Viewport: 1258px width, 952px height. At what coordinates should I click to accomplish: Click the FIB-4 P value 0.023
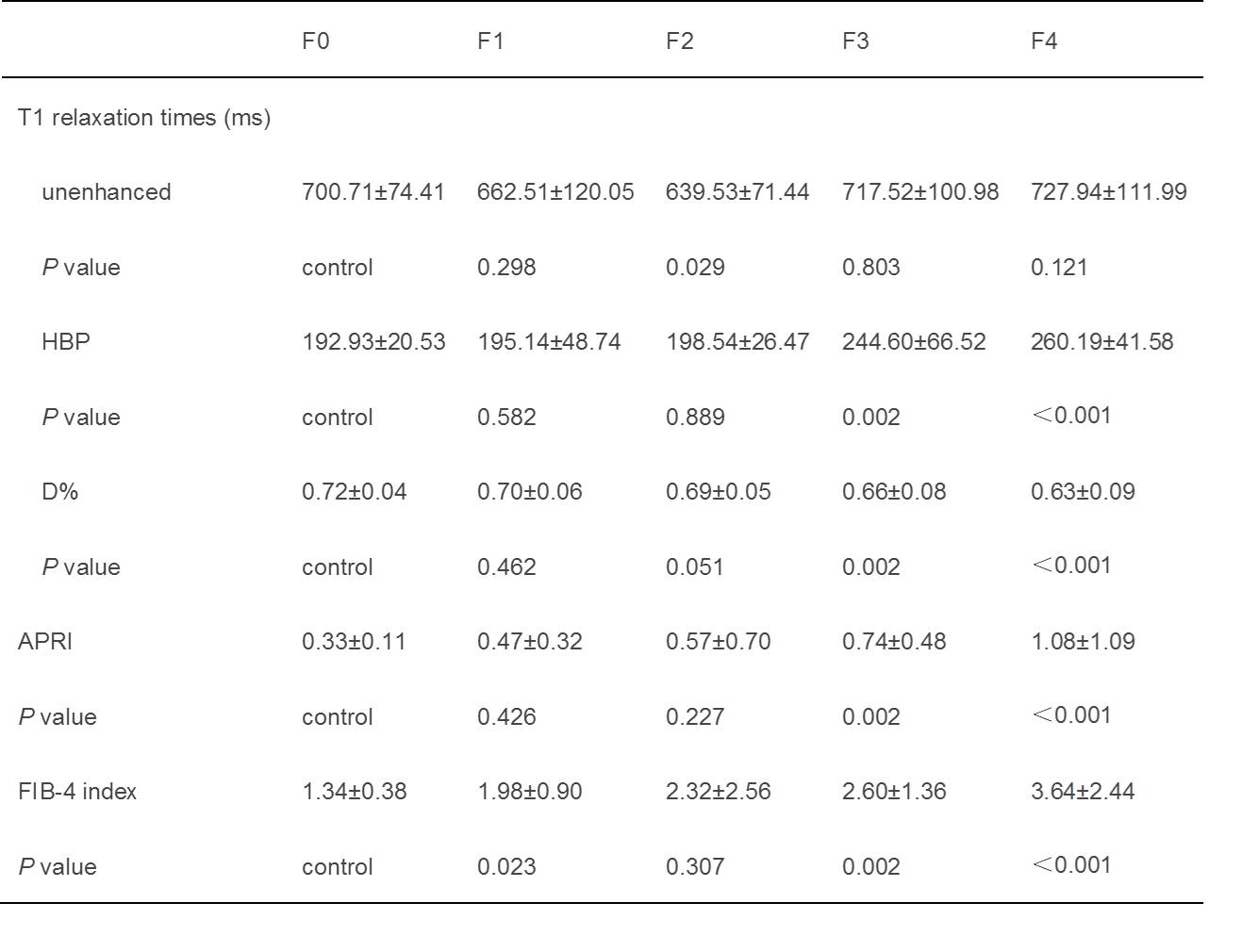click(x=506, y=867)
